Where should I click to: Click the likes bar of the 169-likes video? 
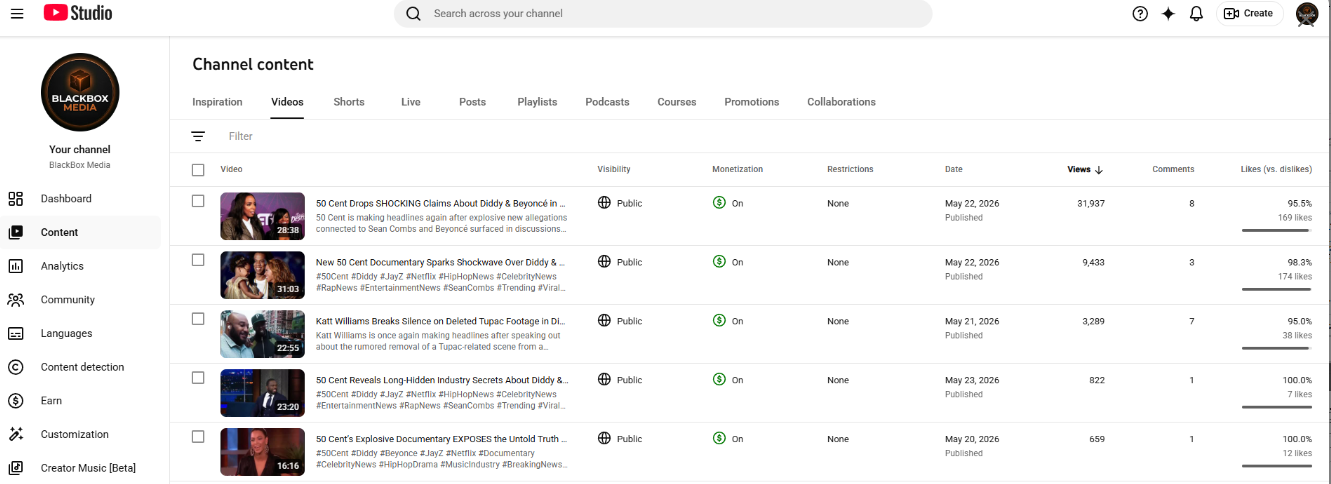click(x=1276, y=230)
